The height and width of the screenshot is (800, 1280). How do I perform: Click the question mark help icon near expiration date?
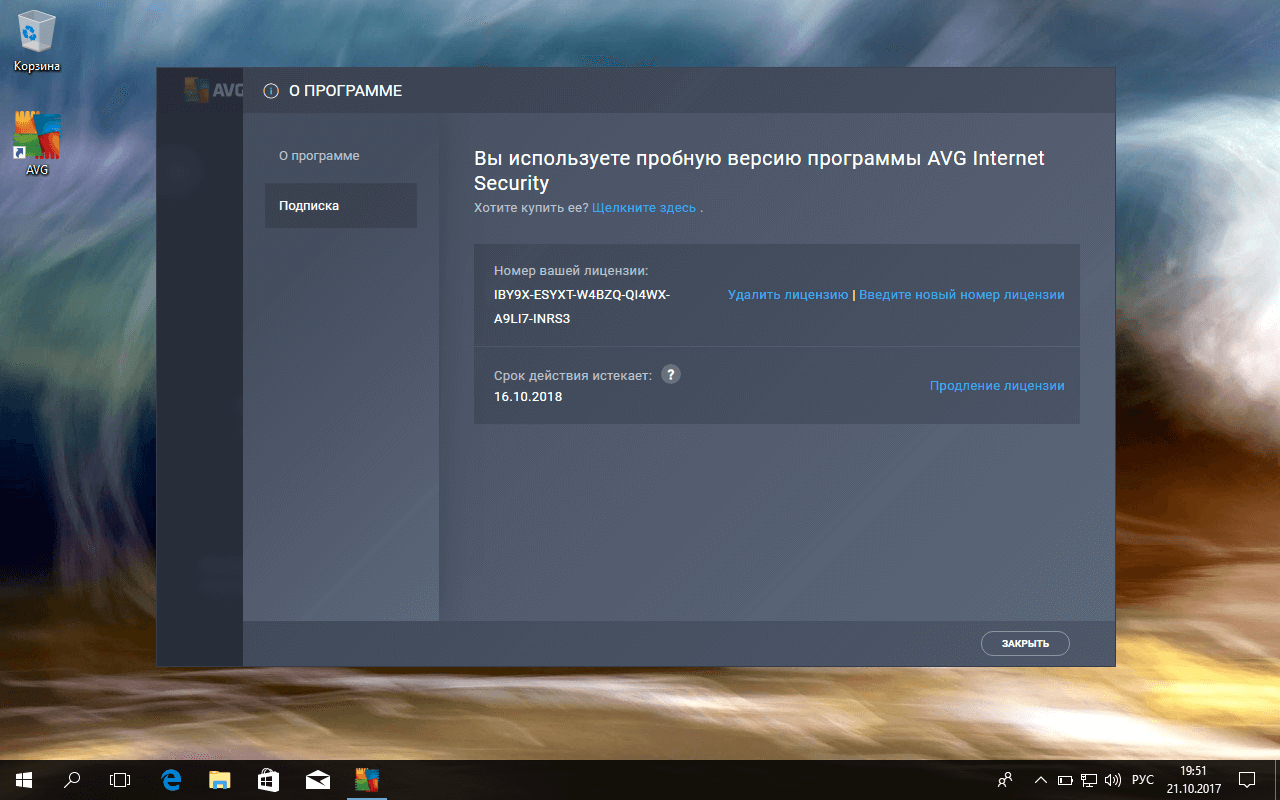[671, 374]
